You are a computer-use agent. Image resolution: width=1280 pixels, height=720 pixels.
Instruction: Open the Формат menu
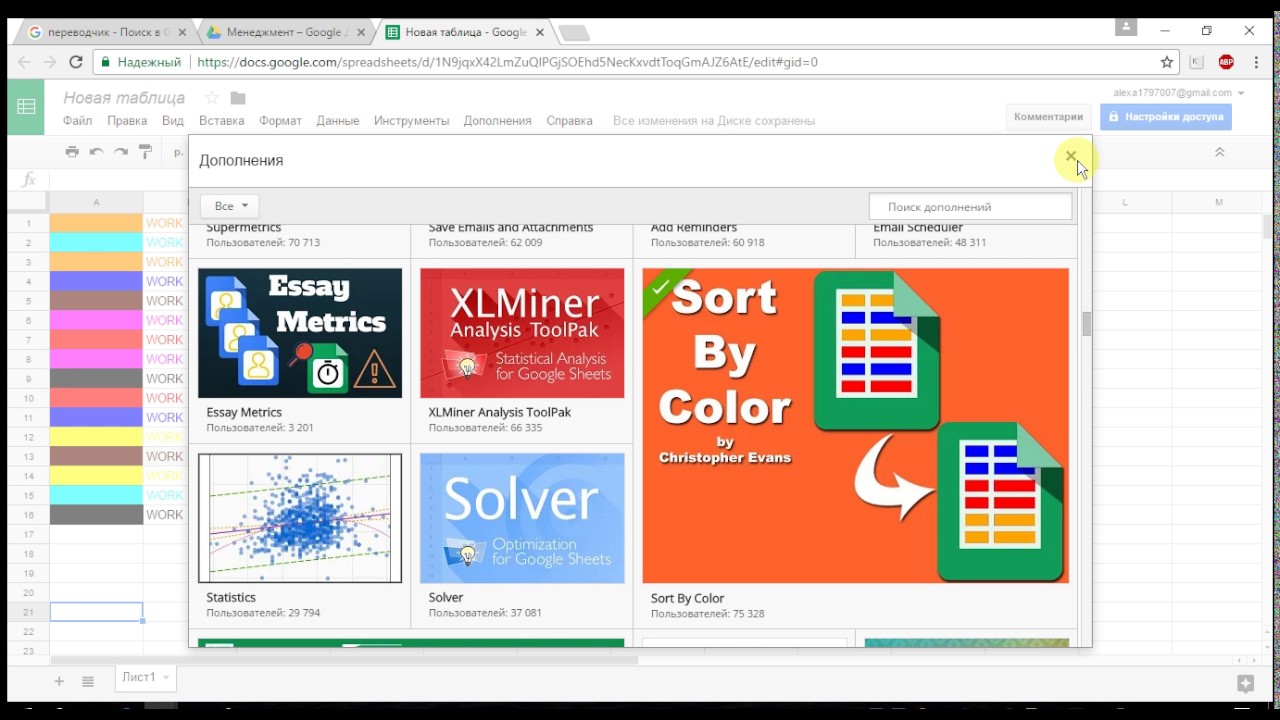pyautogui.click(x=280, y=120)
